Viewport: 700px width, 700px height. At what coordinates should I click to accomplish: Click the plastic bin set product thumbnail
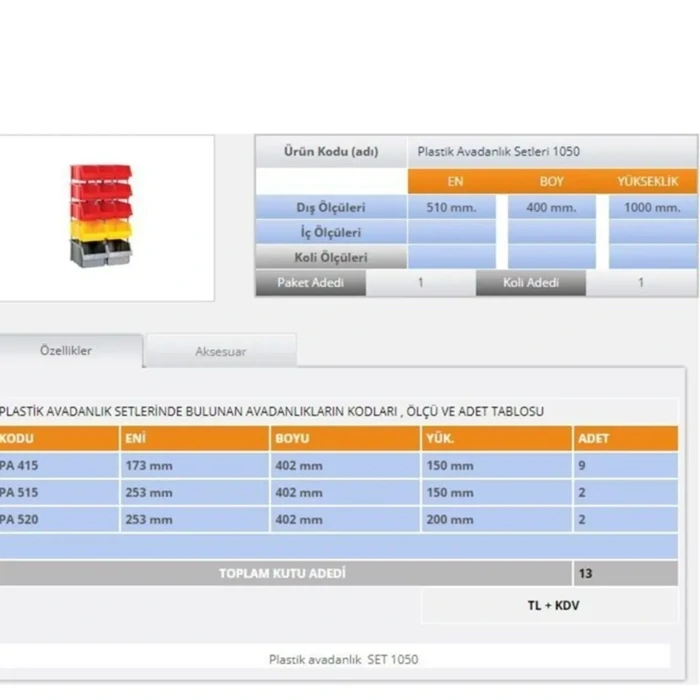click(x=101, y=215)
